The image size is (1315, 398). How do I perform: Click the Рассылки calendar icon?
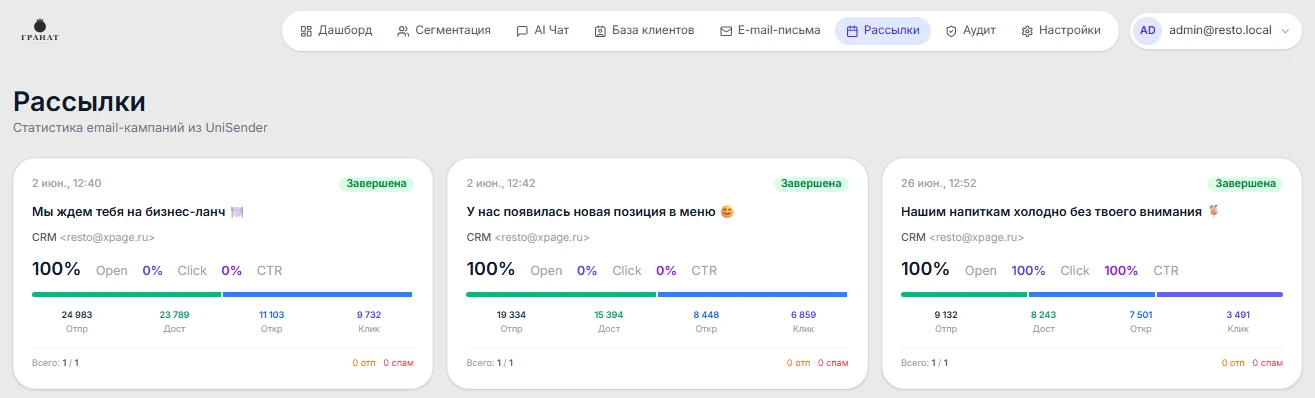pos(852,31)
